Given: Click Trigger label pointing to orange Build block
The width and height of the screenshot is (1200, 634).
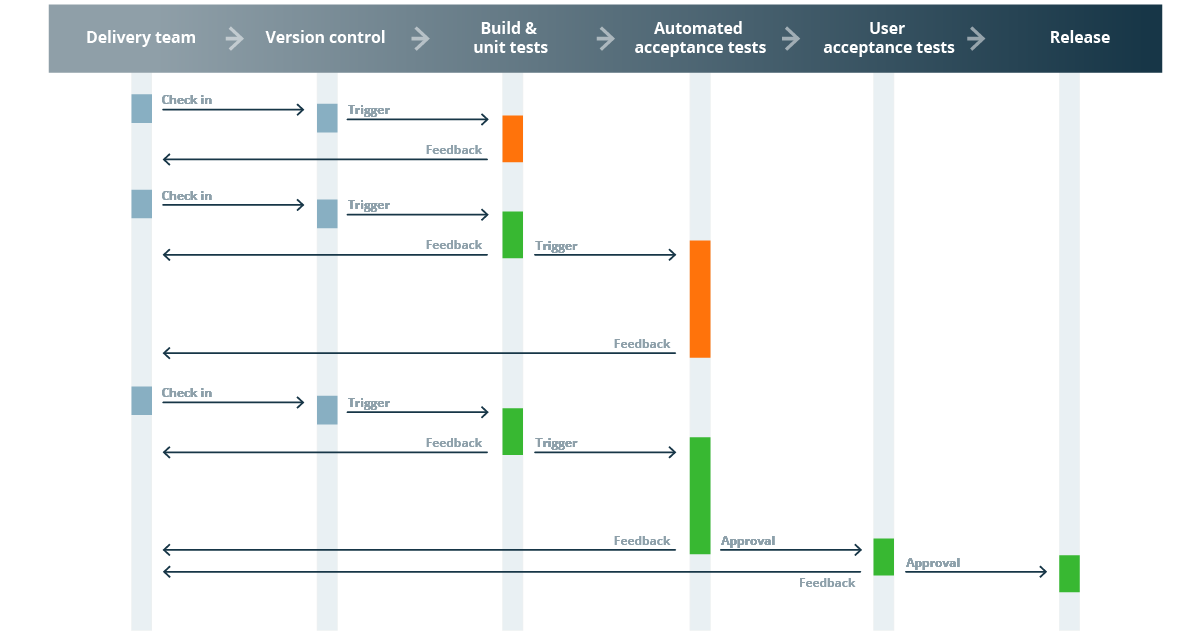Looking at the screenshot, I should [x=369, y=110].
